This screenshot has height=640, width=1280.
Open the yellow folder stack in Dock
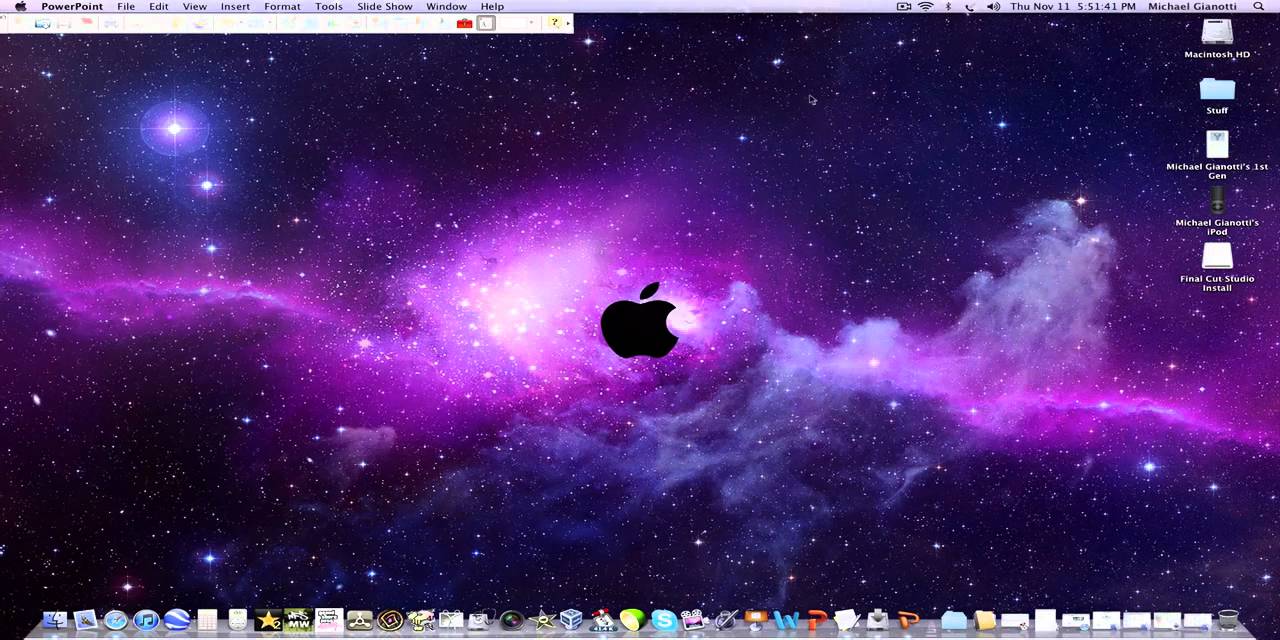coord(985,621)
